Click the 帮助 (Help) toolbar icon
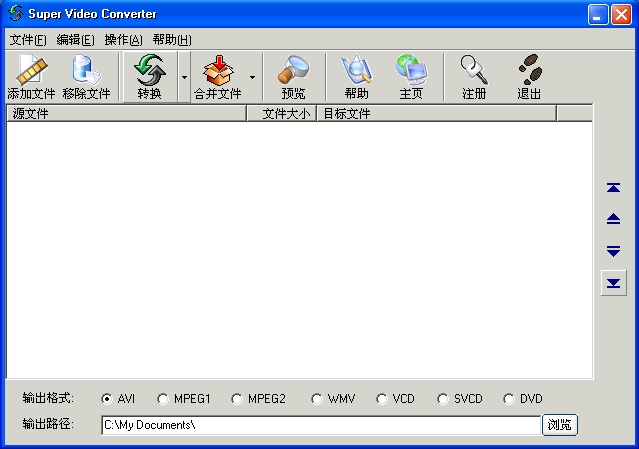 coord(356,77)
